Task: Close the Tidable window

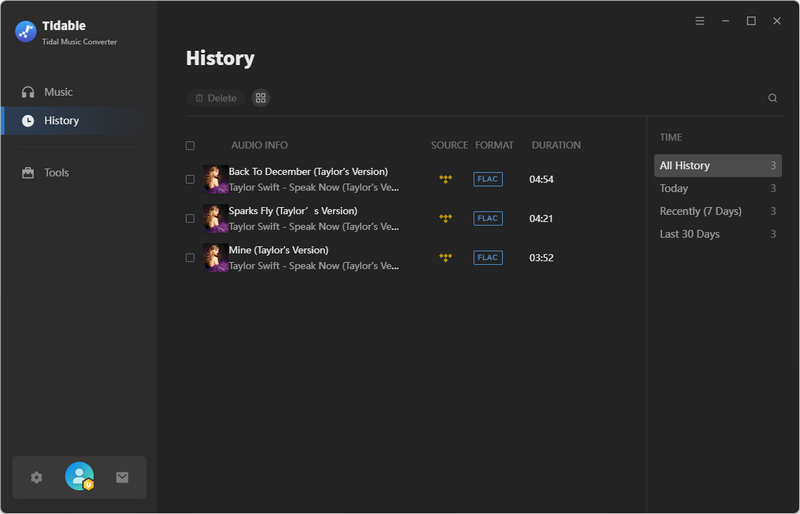Action: (x=777, y=21)
